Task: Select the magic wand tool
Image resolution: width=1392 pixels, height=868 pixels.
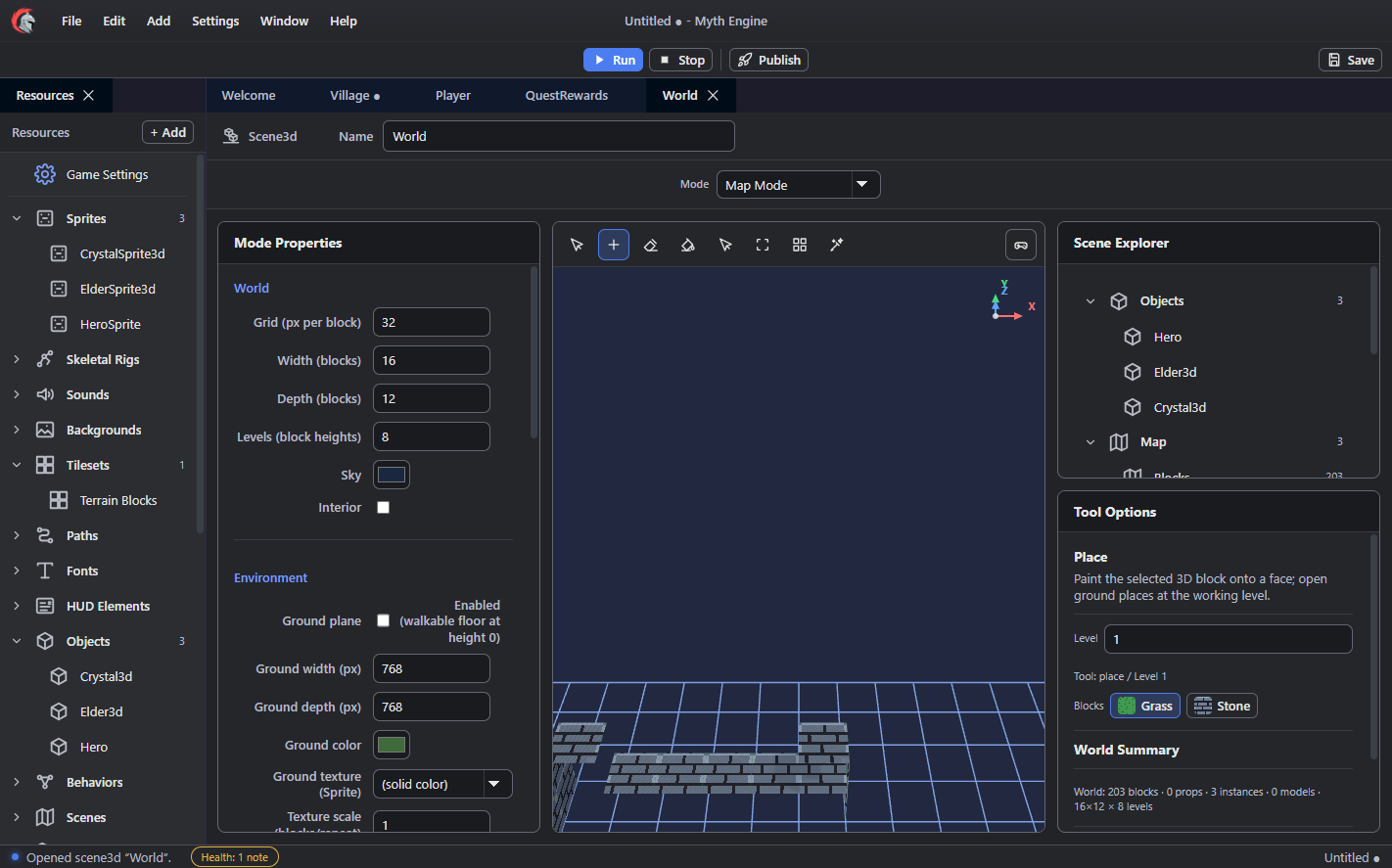Action: pyautogui.click(x=837, y=245)
